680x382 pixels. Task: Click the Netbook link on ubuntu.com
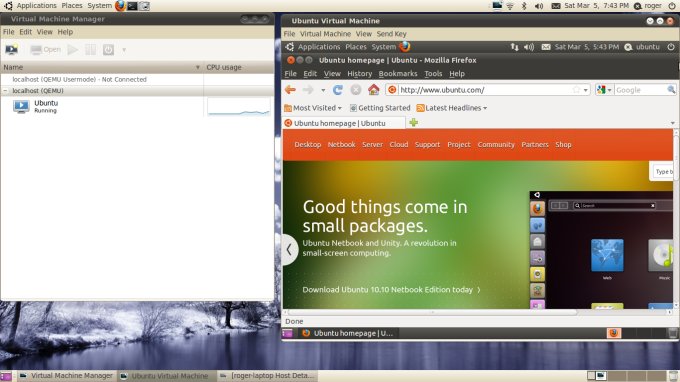click(x=341, y=145)
